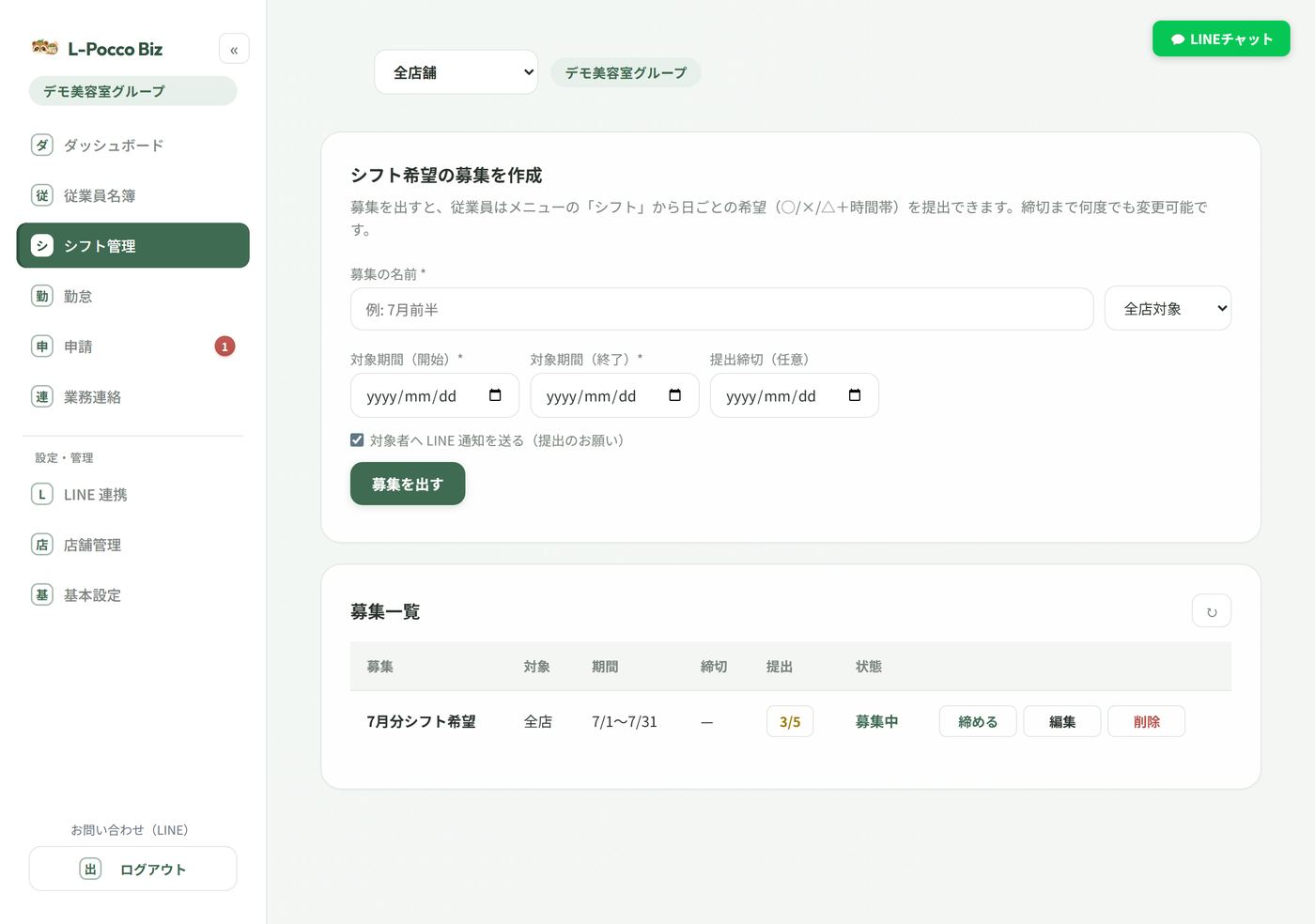
Task: Click お問い合わせ（LINE）link
Action: [x=132, y=830]
